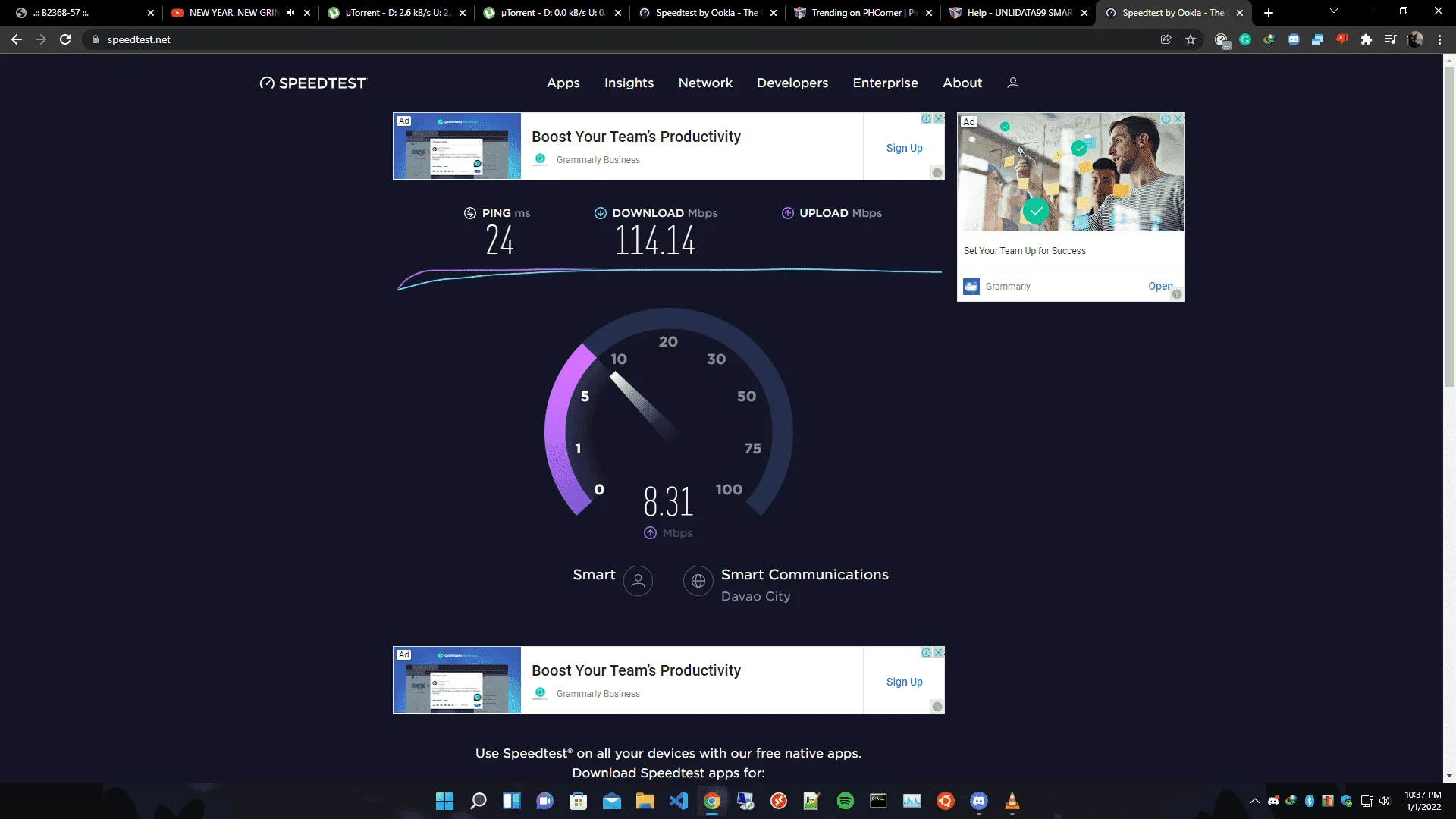Viewport: 1456px width, 819px height.
Task: Open the volume control in system tray
Action: point(1385,801)
